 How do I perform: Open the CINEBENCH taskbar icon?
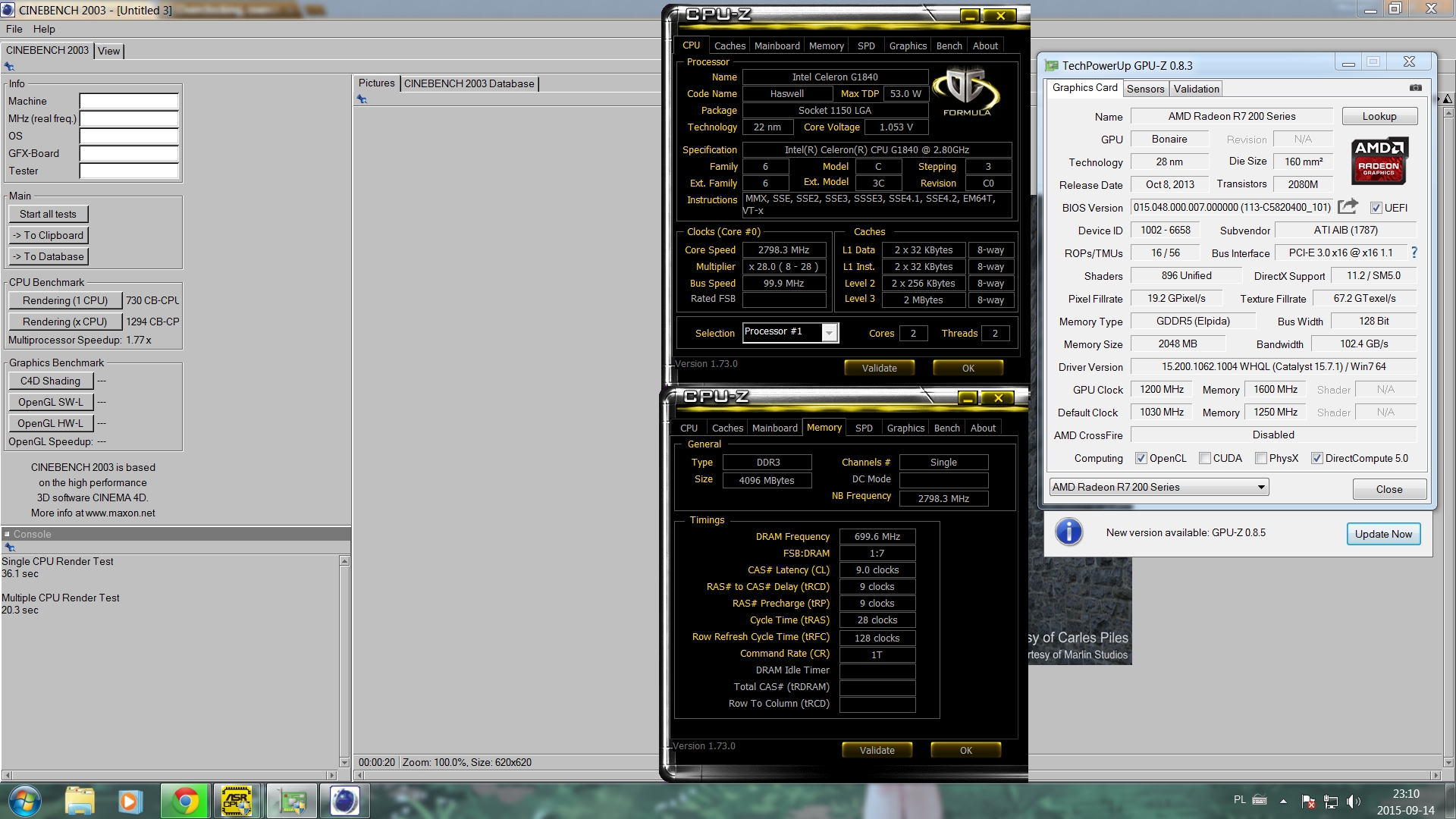[x=344, y=801]
